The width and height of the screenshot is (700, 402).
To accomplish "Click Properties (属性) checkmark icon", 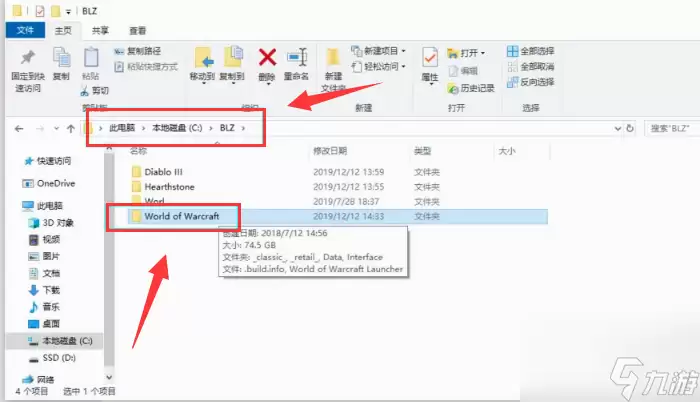I will 430,58.
